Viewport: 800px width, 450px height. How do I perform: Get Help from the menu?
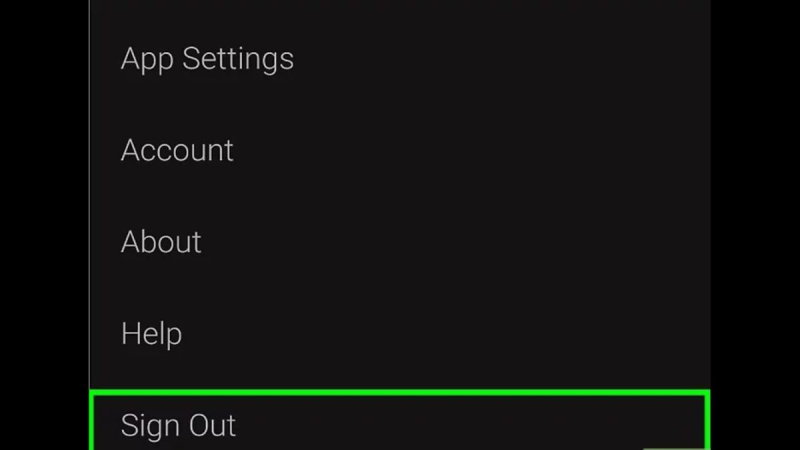pyautogui.click(x=151, y=333)
